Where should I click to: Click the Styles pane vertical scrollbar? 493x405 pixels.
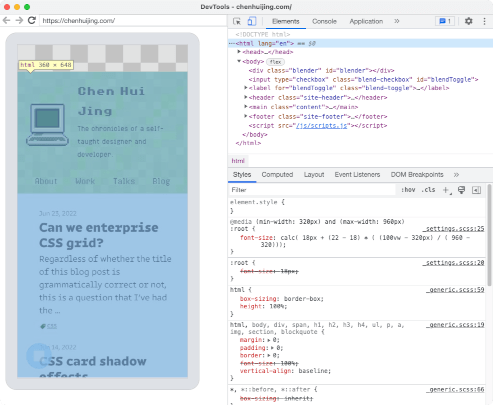click(x=489, y=235)
